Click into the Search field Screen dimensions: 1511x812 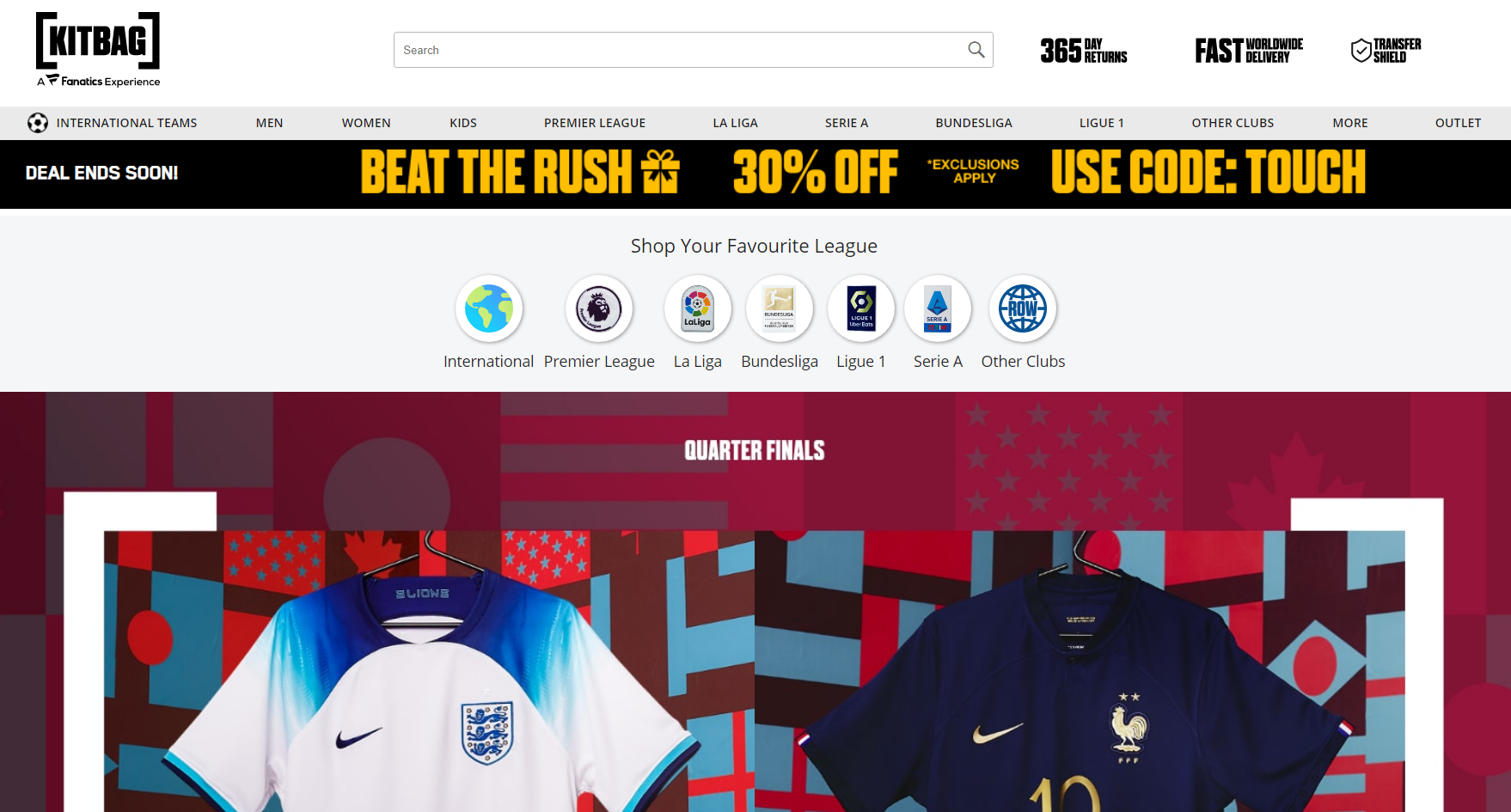point(679,50)
